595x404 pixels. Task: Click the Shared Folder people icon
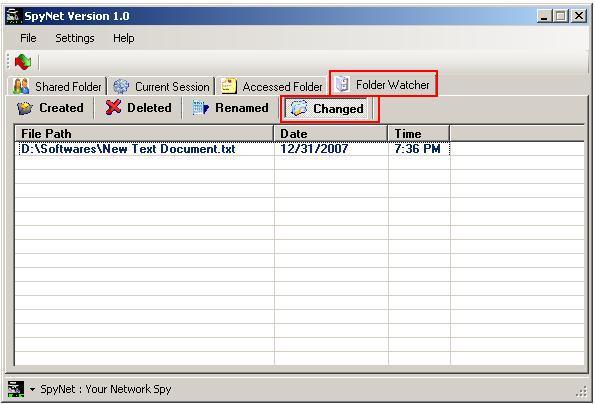pos(21,86)
